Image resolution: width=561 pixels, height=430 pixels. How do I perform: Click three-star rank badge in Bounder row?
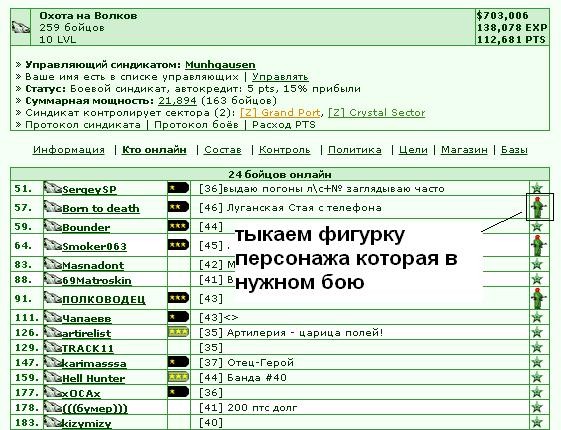(x=178, y=226)
